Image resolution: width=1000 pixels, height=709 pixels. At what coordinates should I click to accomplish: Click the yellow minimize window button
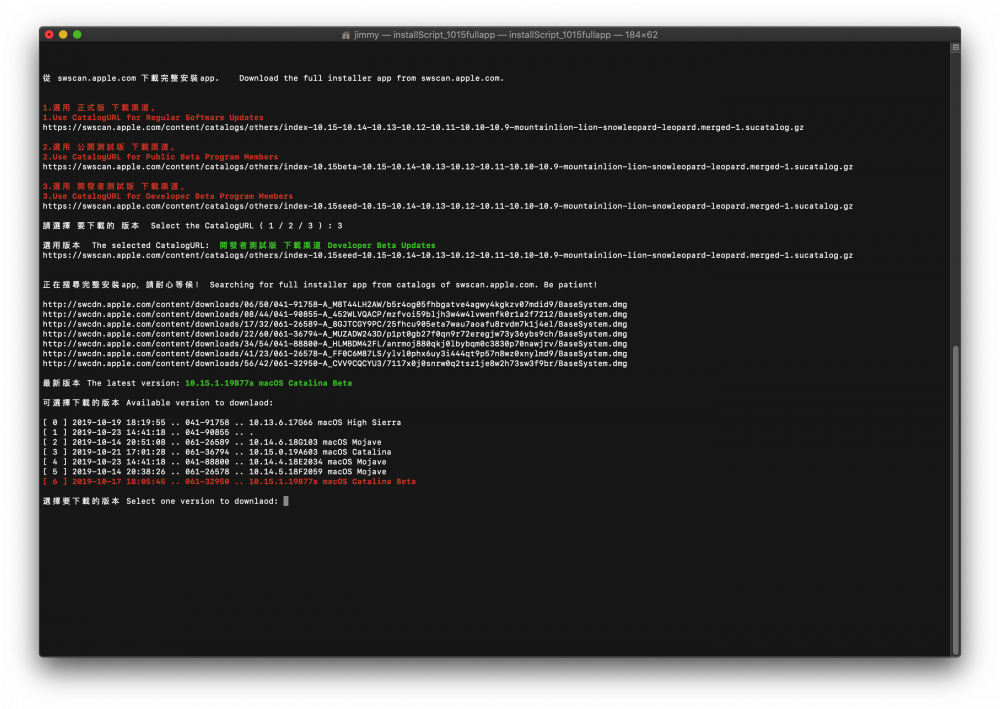[63, 34]
